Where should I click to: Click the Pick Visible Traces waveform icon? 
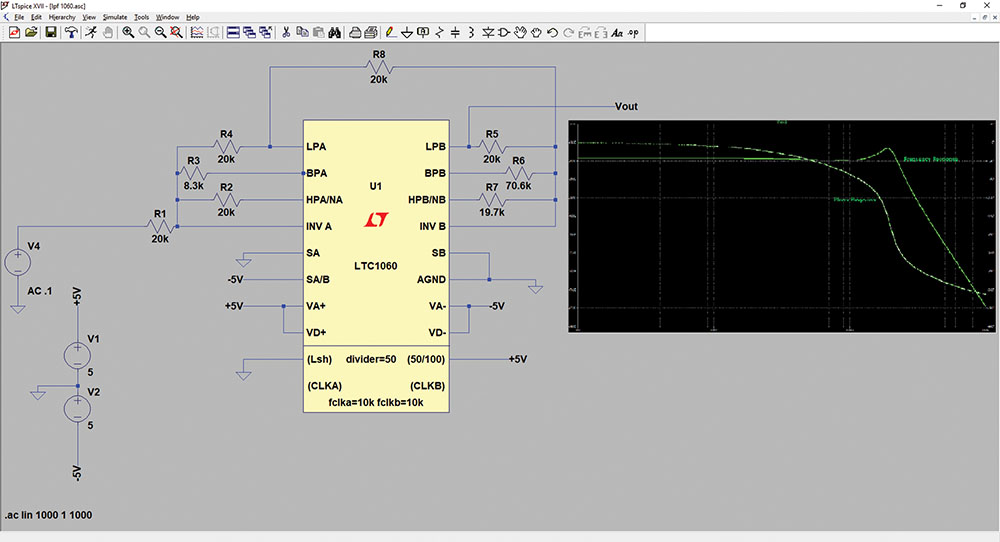pos(197,33)
